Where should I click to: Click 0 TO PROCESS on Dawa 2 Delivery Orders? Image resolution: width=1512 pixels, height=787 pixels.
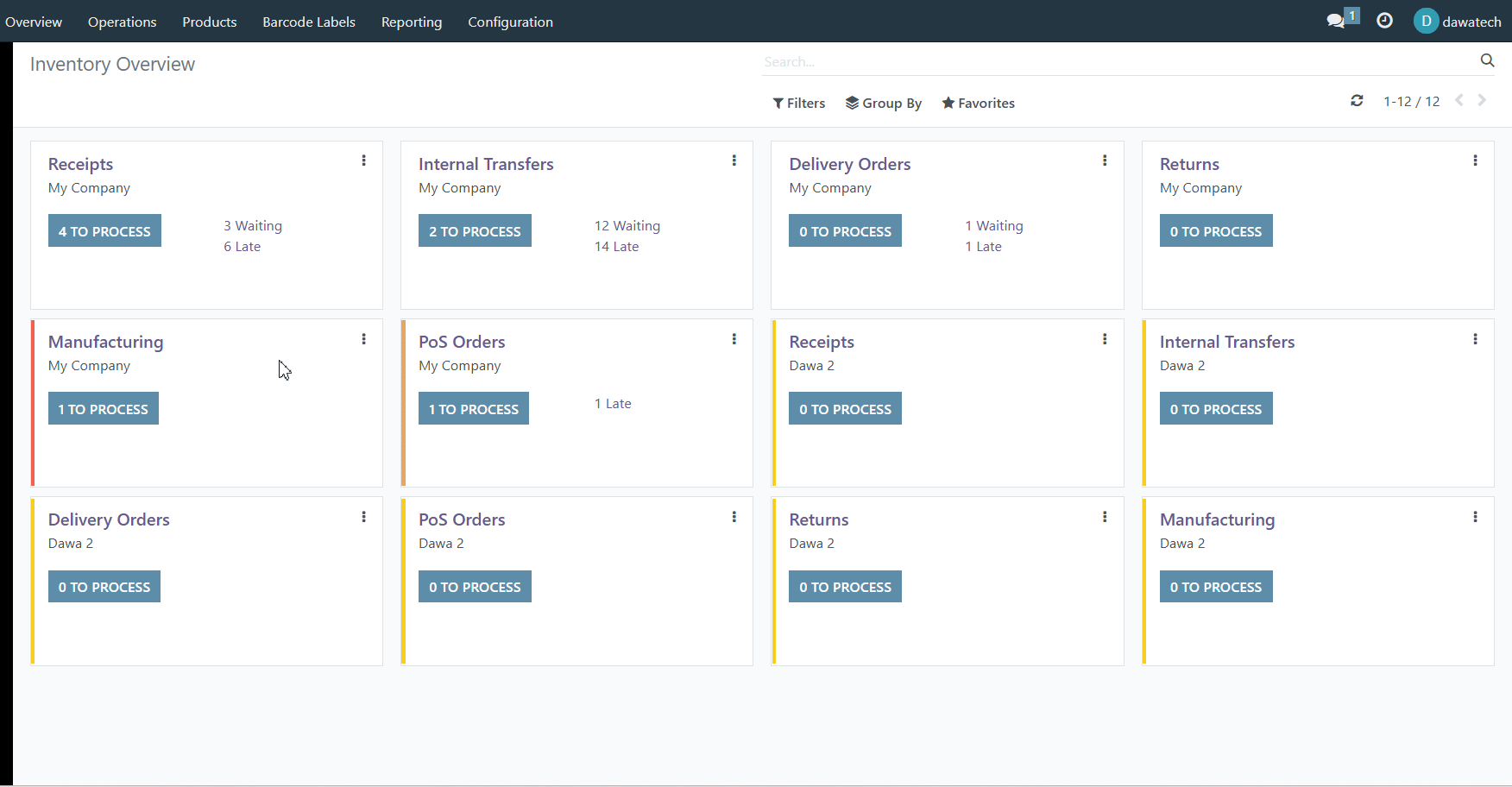pyautogui.click(x=104, y=586)
